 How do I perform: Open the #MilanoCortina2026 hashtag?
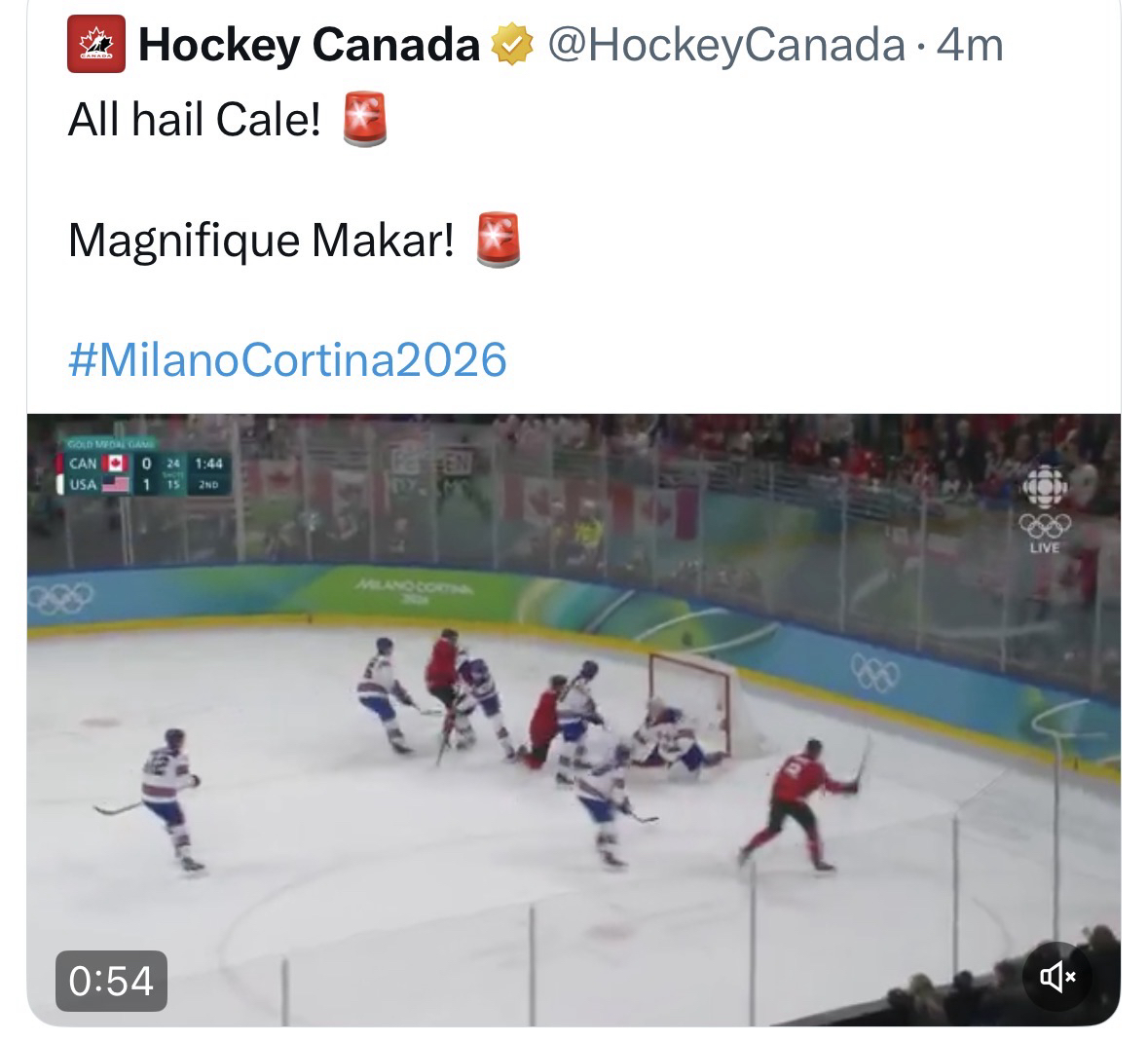click(287, 359)
